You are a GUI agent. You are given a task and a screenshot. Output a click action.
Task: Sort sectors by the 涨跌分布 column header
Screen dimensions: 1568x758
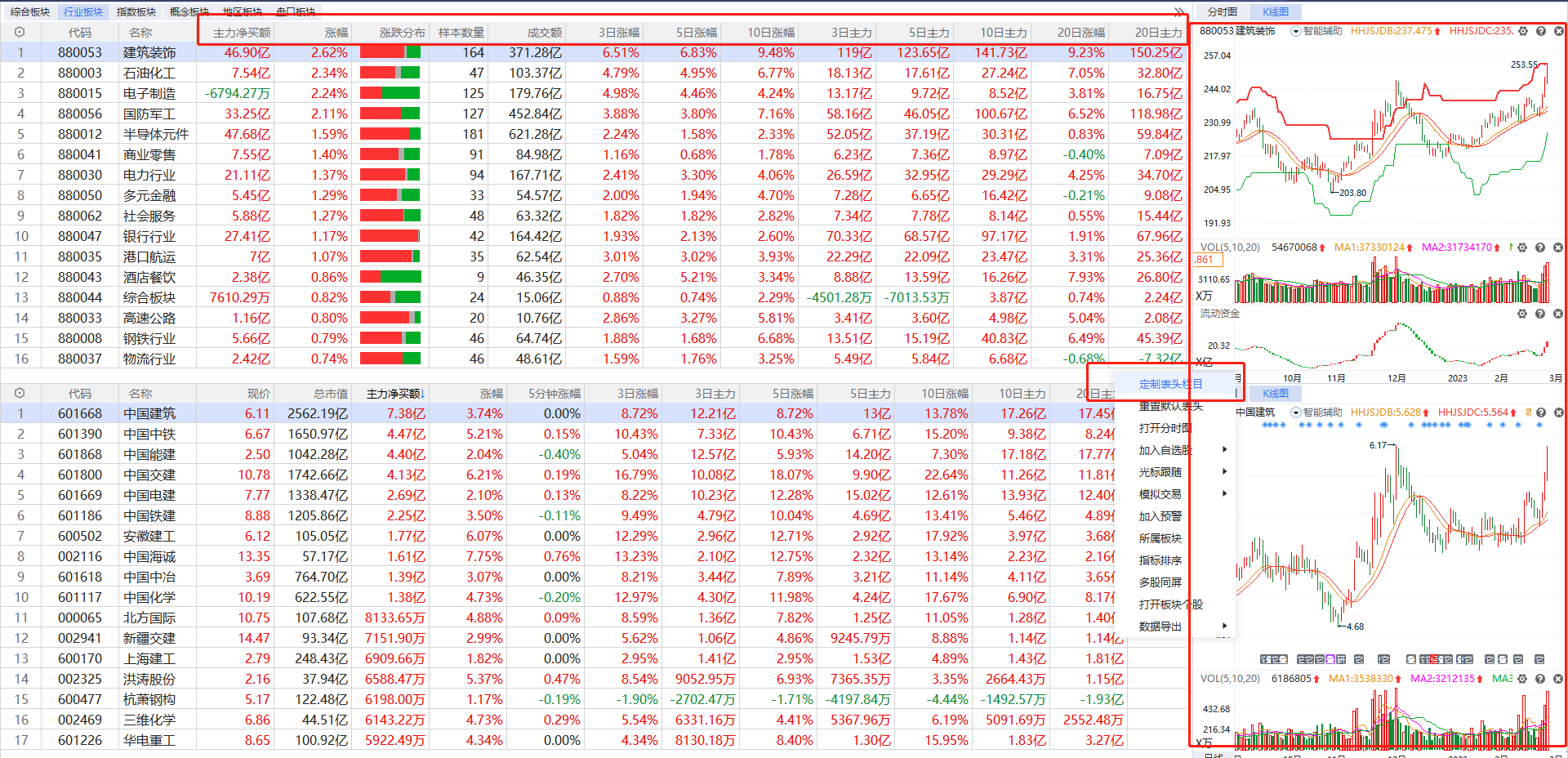tap(403, 33)
